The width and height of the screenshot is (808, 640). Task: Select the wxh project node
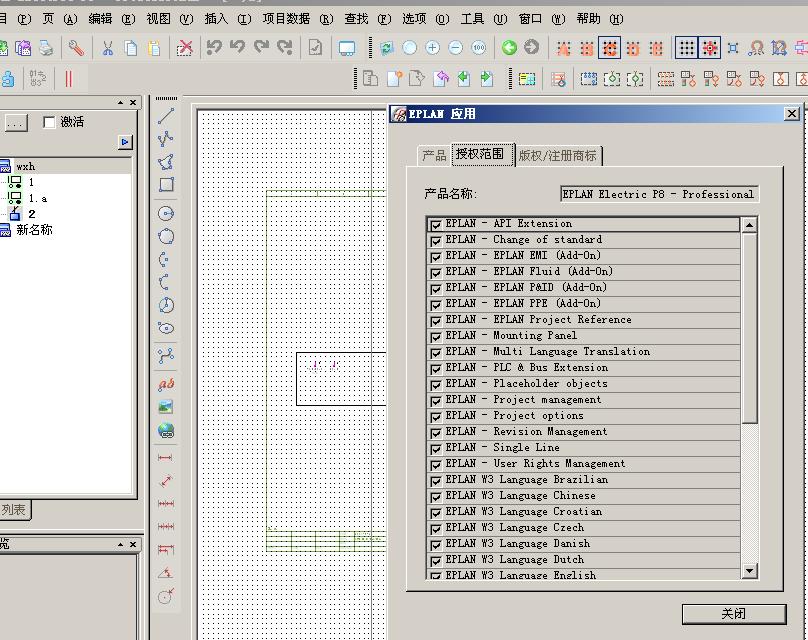[25, 167]
